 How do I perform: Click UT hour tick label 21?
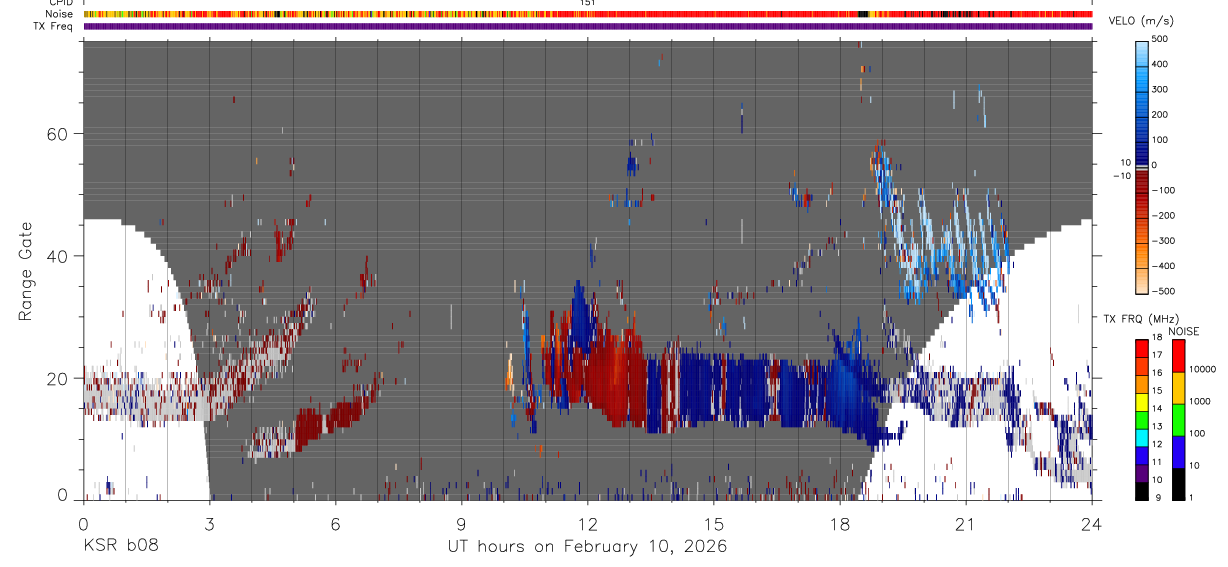(966, 523)
